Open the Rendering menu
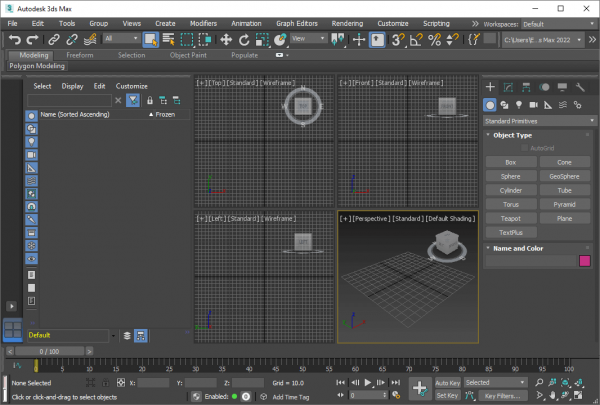The width and height of the screenshot is (600, 405). 347,23
